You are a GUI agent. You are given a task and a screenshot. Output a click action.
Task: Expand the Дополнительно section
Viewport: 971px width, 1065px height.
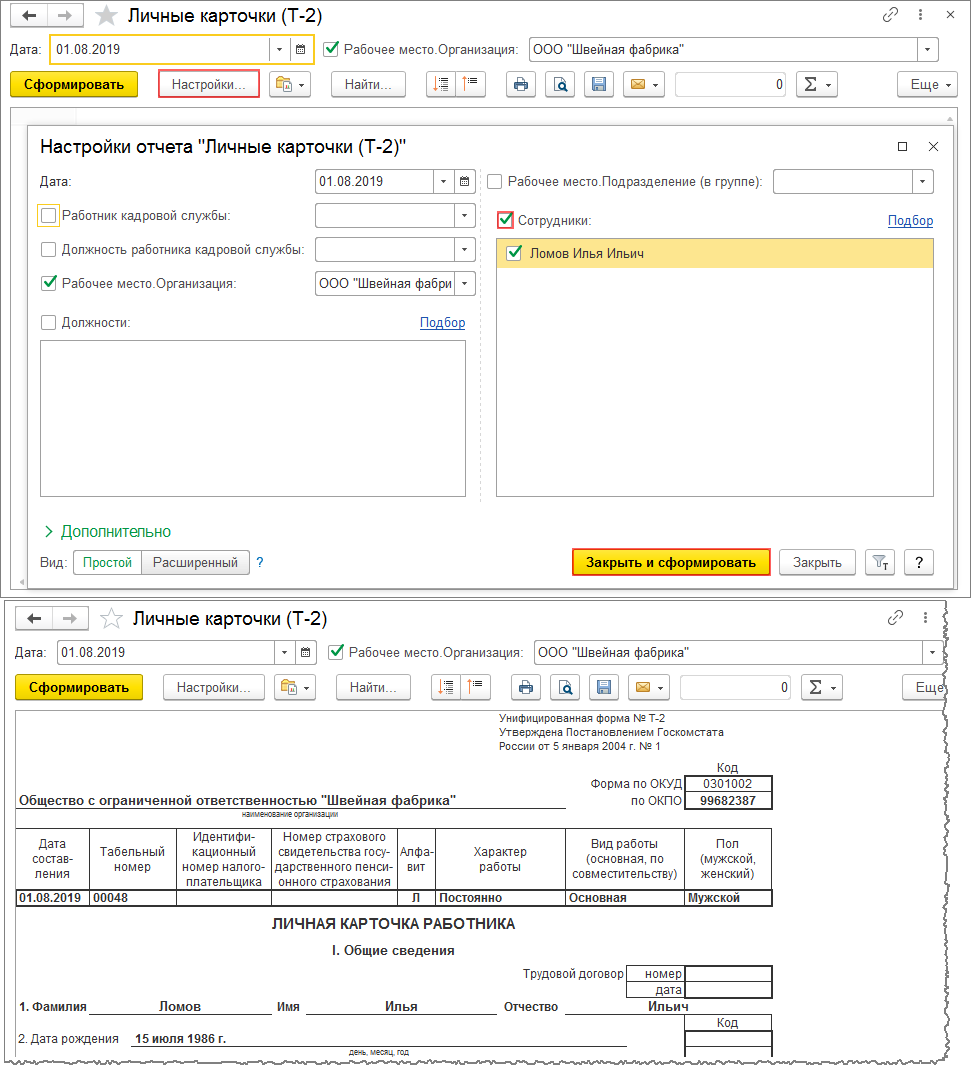108,531
